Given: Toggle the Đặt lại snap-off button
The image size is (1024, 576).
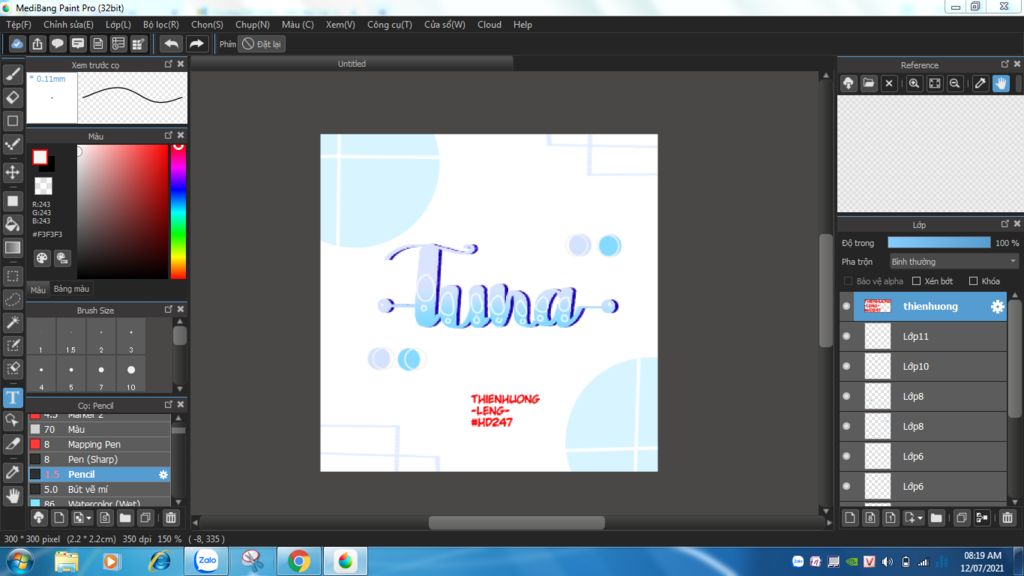Looking at the screenshot, I should tap(261, 44).
